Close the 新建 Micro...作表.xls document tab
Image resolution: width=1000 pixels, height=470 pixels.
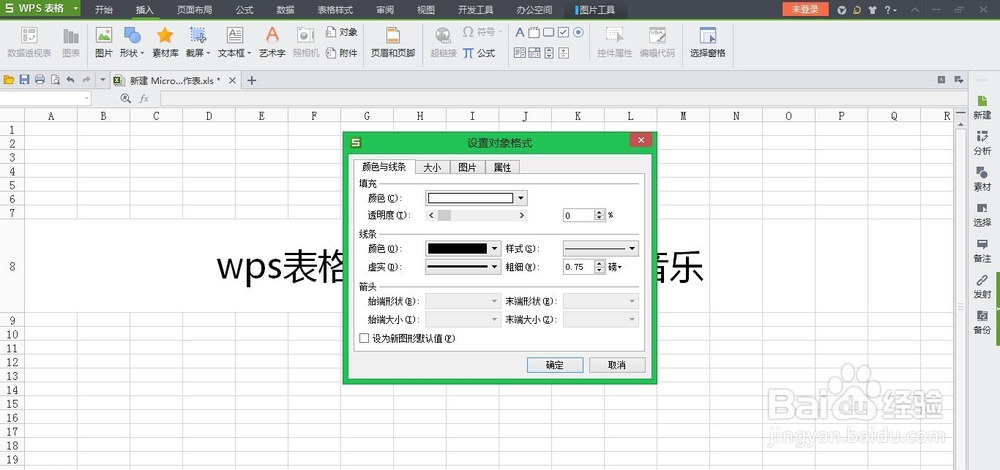[232, 80]
